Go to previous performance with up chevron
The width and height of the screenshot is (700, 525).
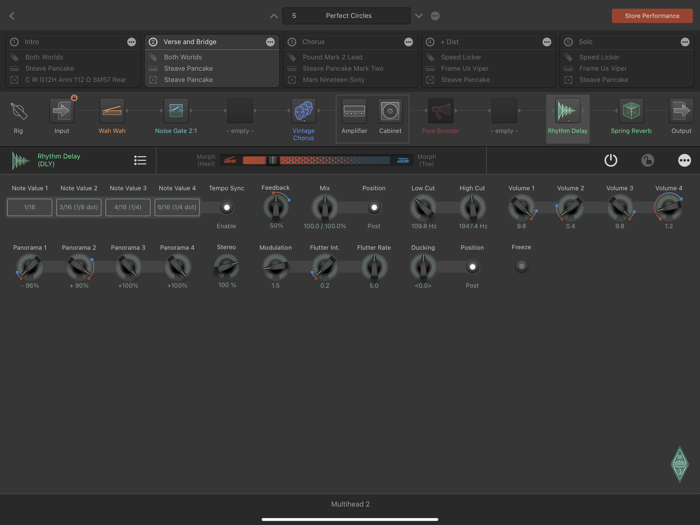[274, 16]
